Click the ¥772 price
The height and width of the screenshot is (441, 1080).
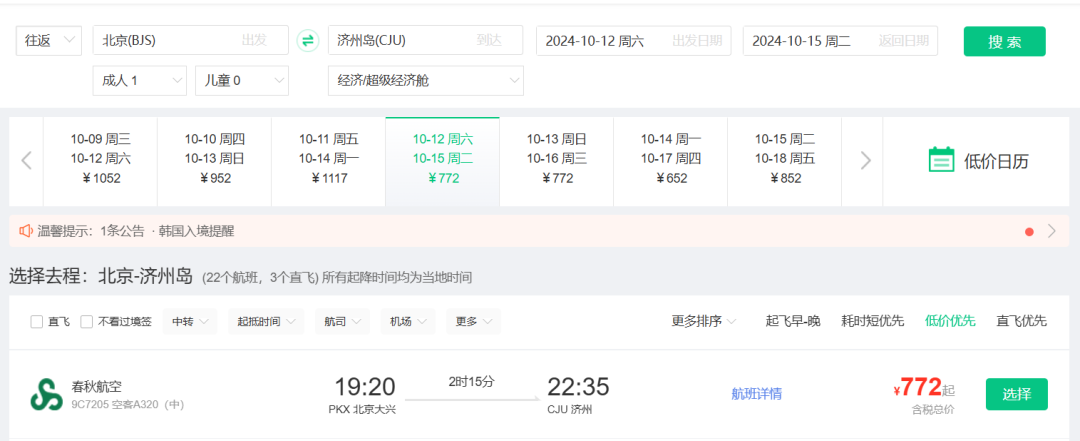coord(917,388)
